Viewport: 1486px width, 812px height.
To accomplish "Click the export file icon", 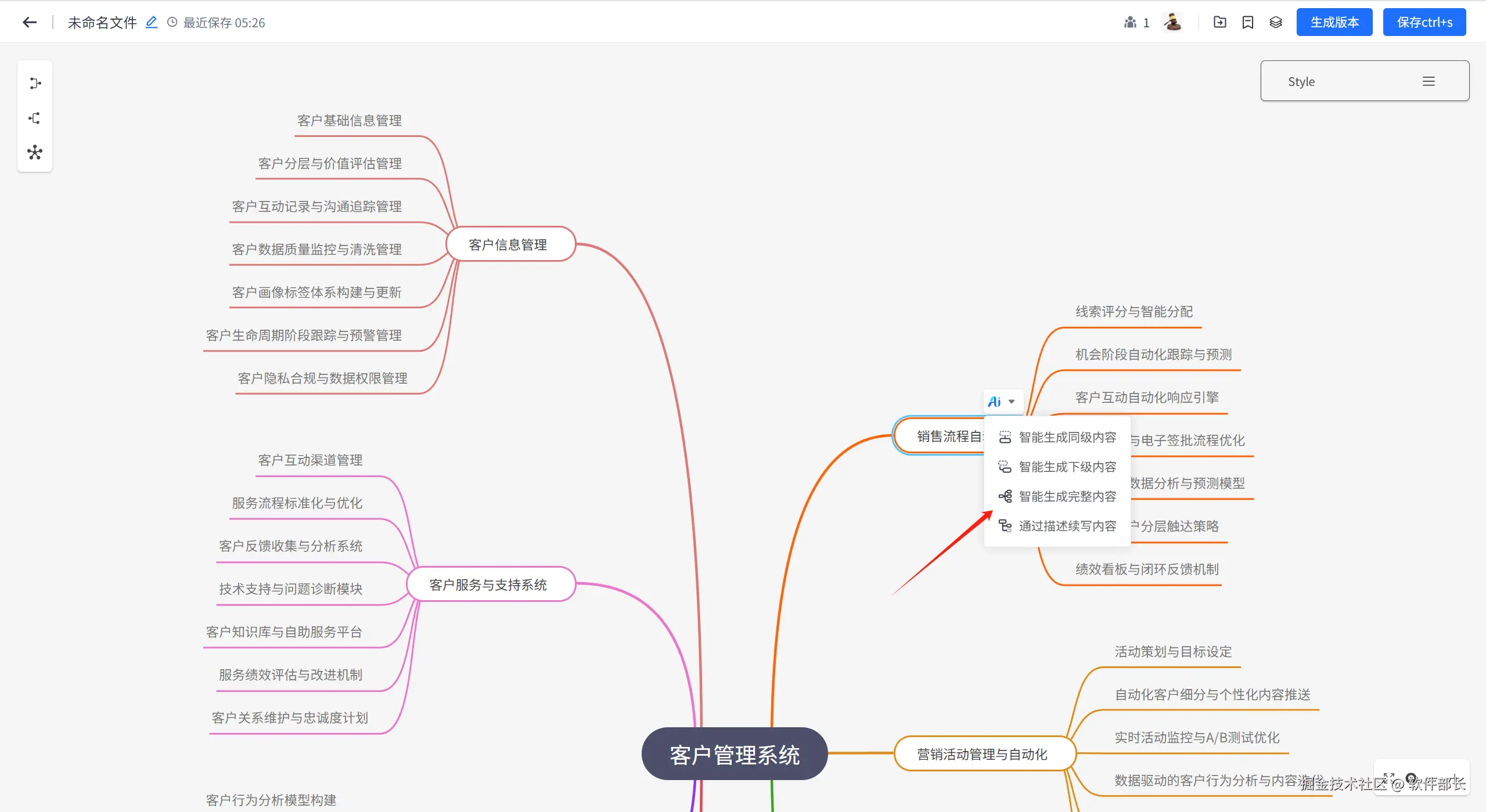I will (1220, 23).
